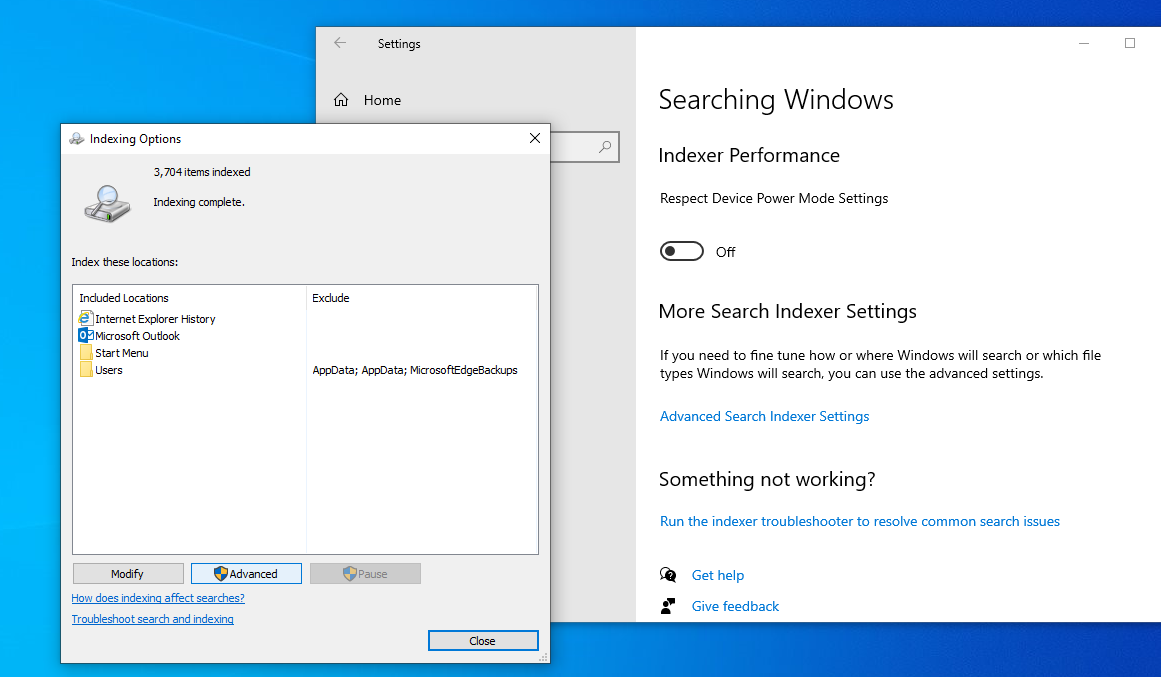Select the Microsoft Outlook icon
Viewport: 1161px width, 677px height.
point(86,336)
